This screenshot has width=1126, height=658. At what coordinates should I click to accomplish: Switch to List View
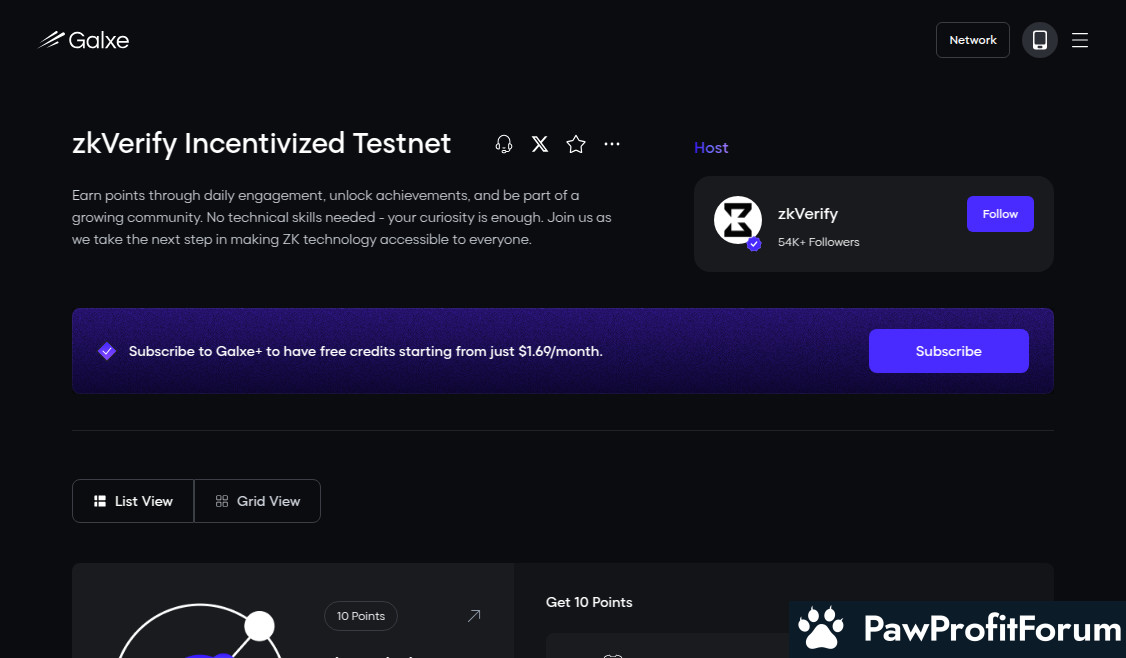coord(133,501)
